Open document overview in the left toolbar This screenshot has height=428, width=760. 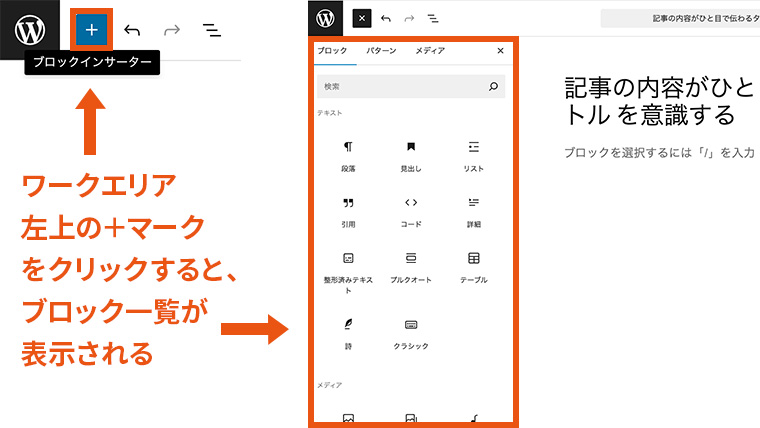(x=212, y=30)
